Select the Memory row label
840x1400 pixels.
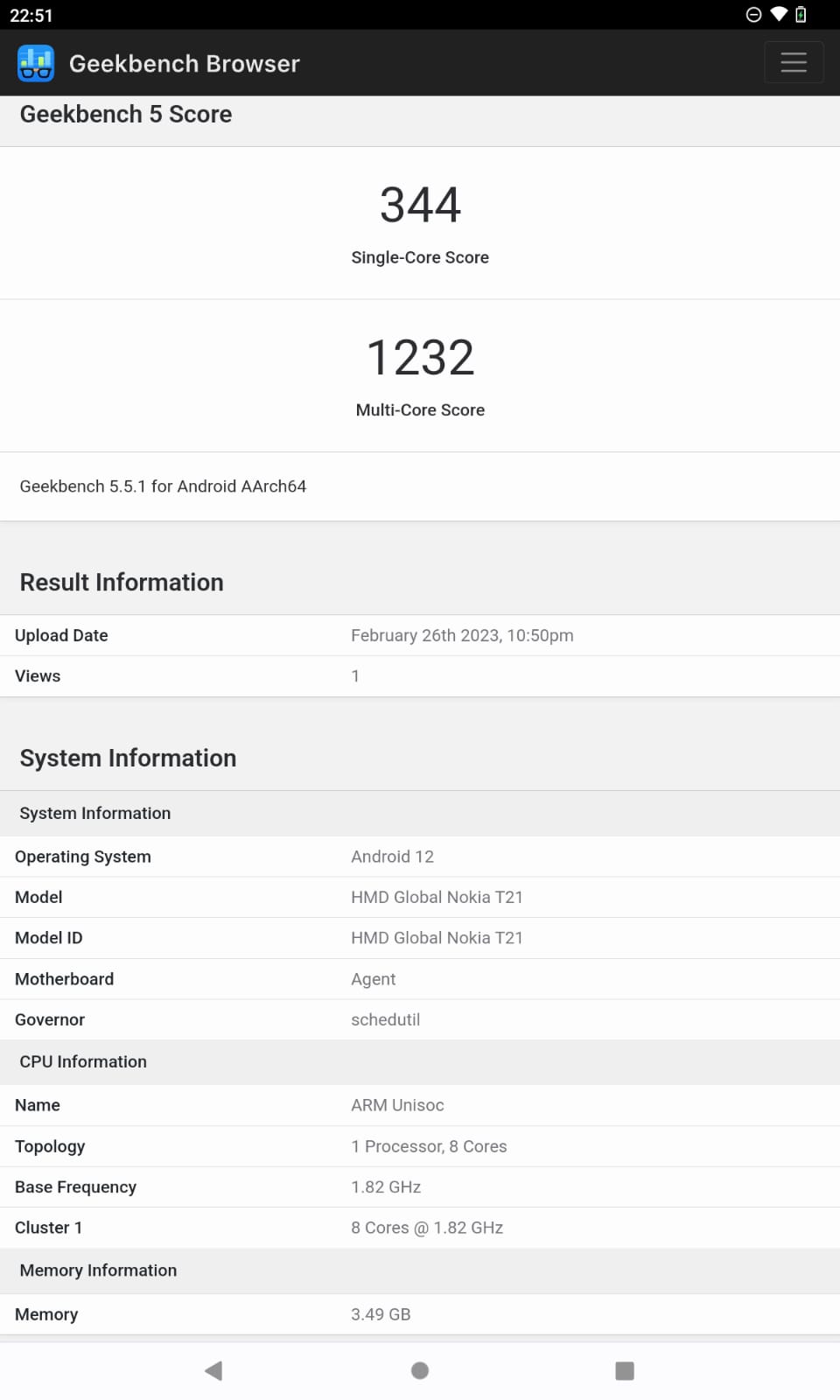[46, 1314]
